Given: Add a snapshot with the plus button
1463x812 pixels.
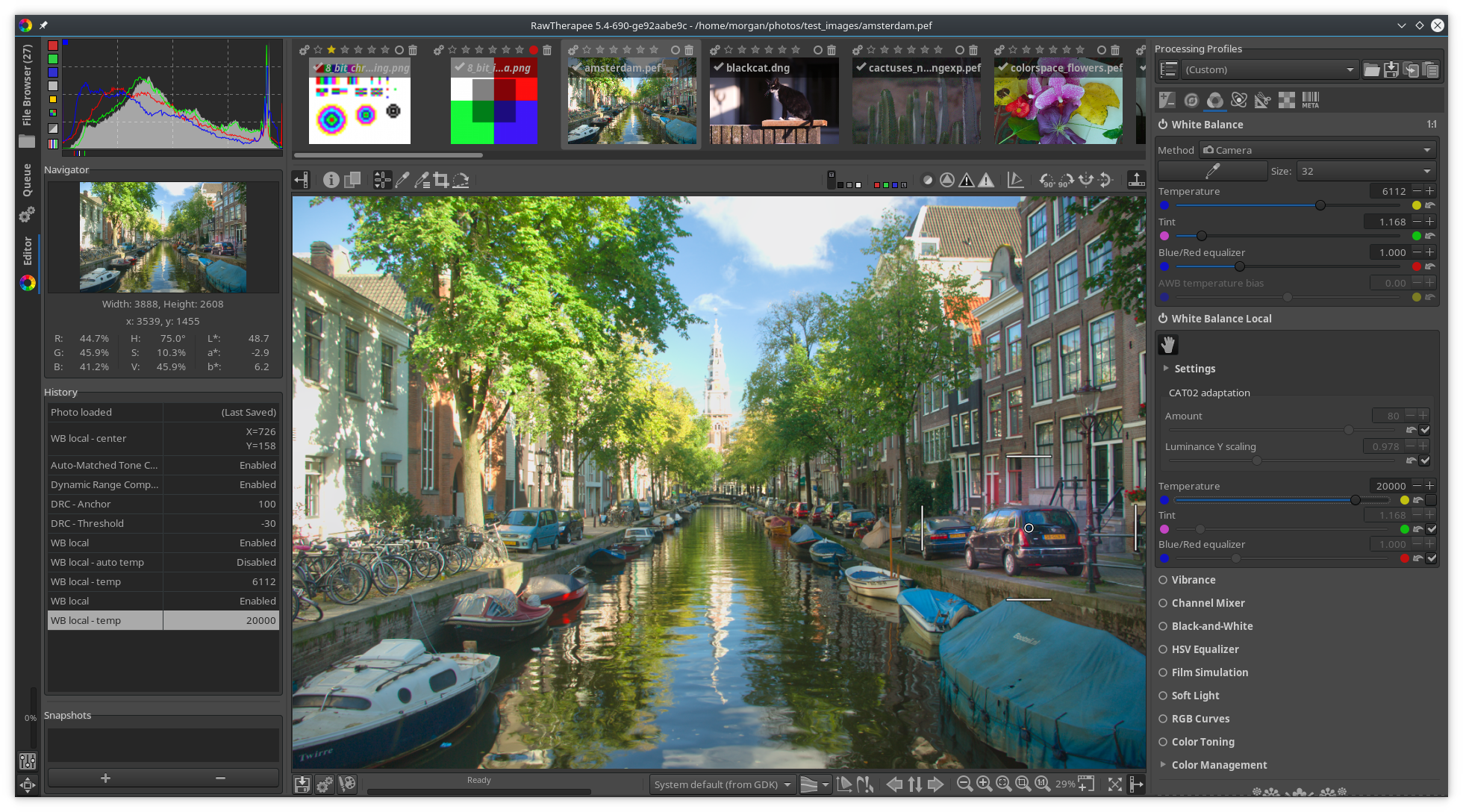Looking at the screenshot, I should (105, 778).
